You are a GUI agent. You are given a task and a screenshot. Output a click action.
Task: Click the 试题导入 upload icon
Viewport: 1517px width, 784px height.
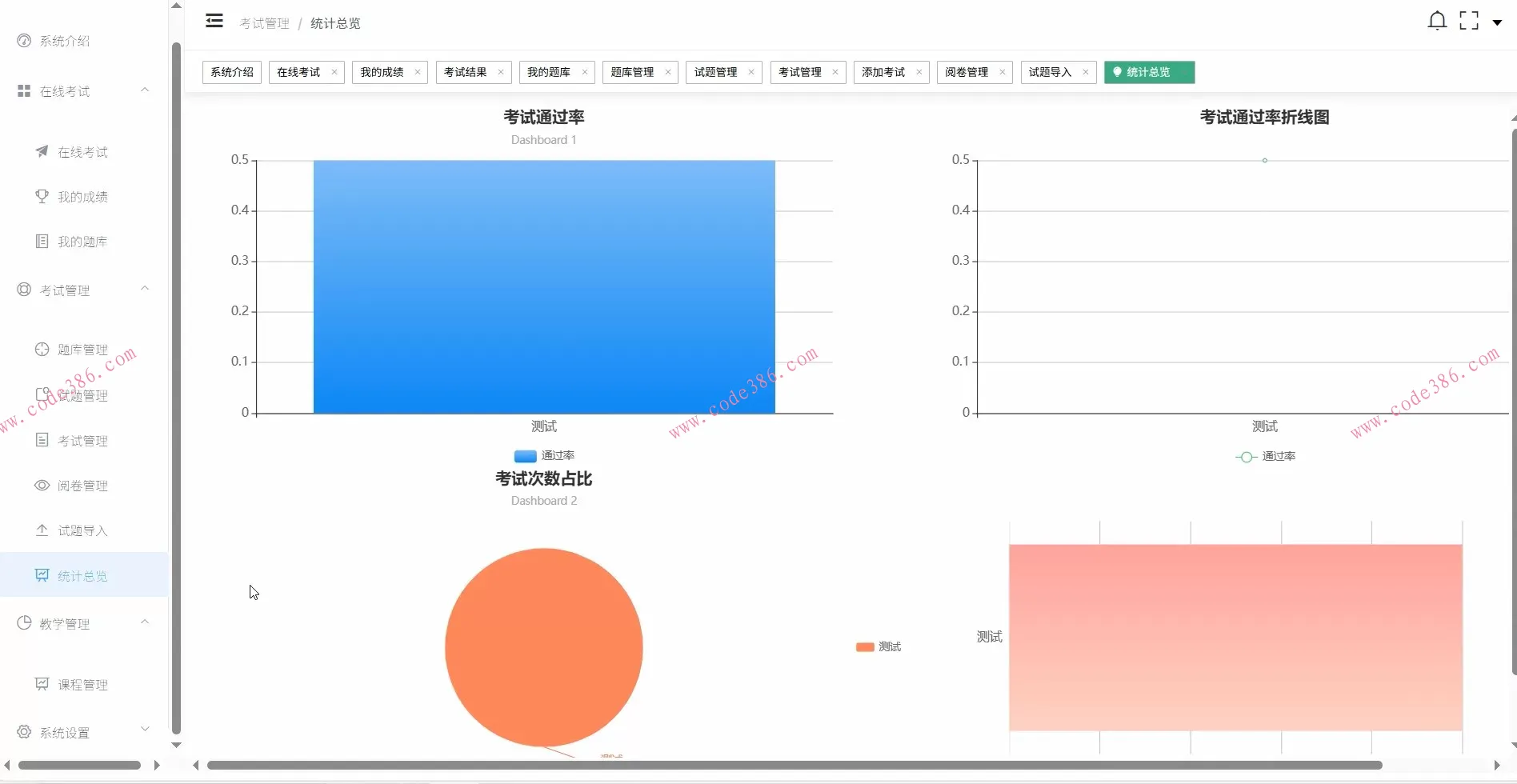(x=42, y=530)
